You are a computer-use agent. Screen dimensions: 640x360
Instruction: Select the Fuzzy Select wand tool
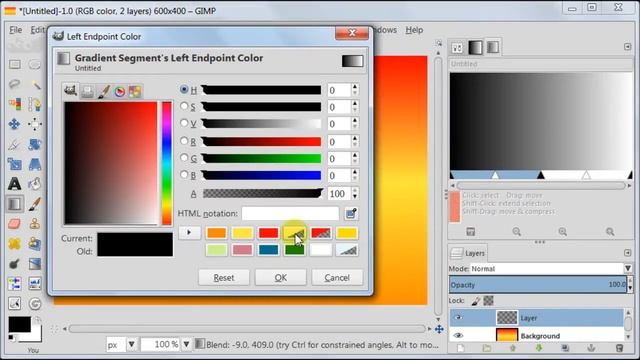35,84
